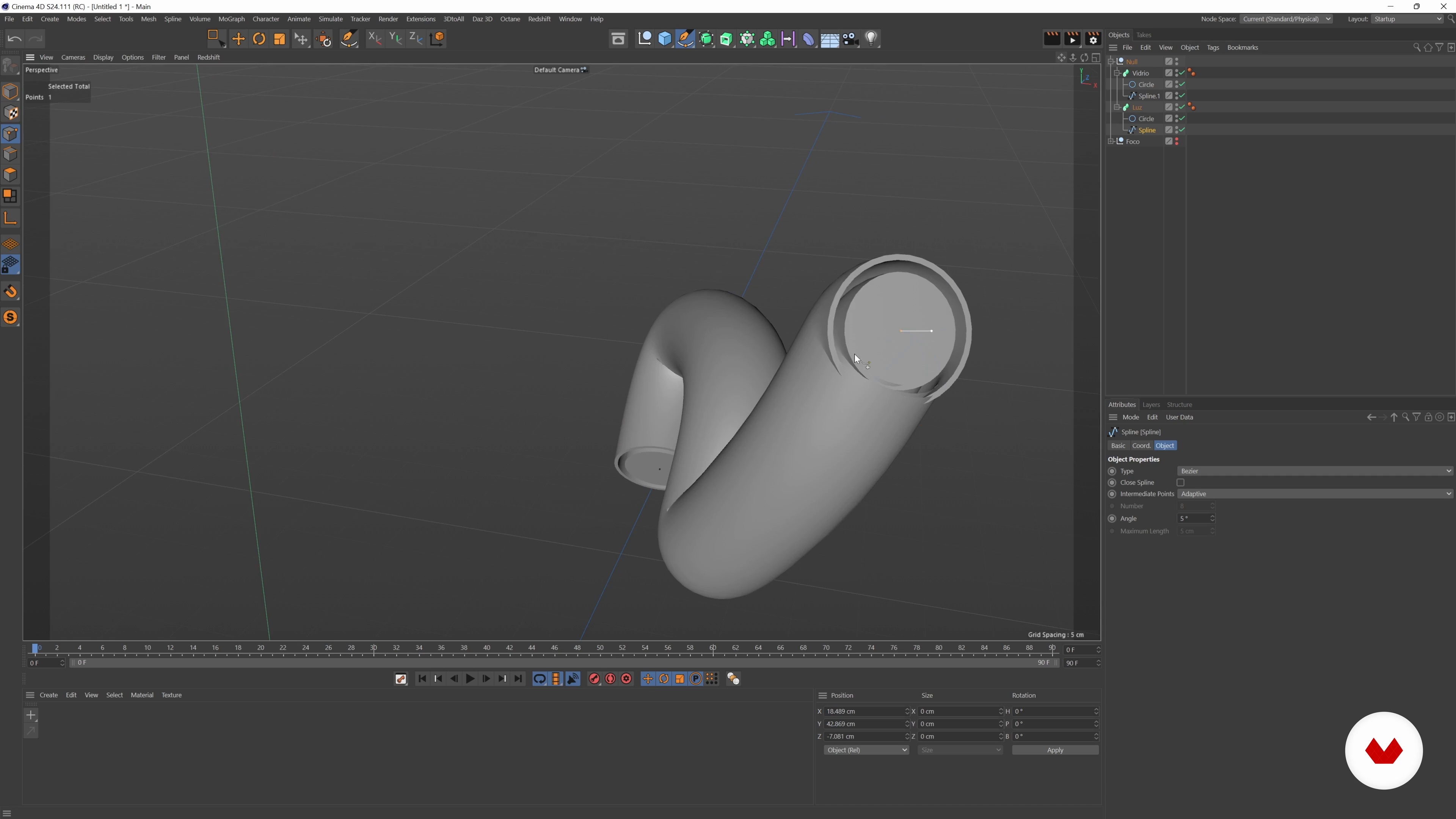Image resolution: width=1456 pixels, height=819 pixels.
Task: Open Edit Render Settings
Action: coord(1094,38)
